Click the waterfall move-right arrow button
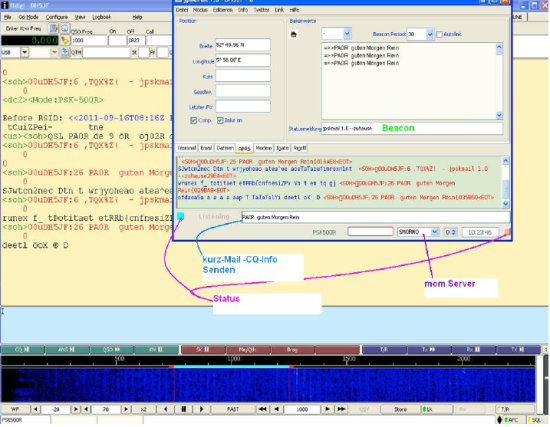 (201, 409)
